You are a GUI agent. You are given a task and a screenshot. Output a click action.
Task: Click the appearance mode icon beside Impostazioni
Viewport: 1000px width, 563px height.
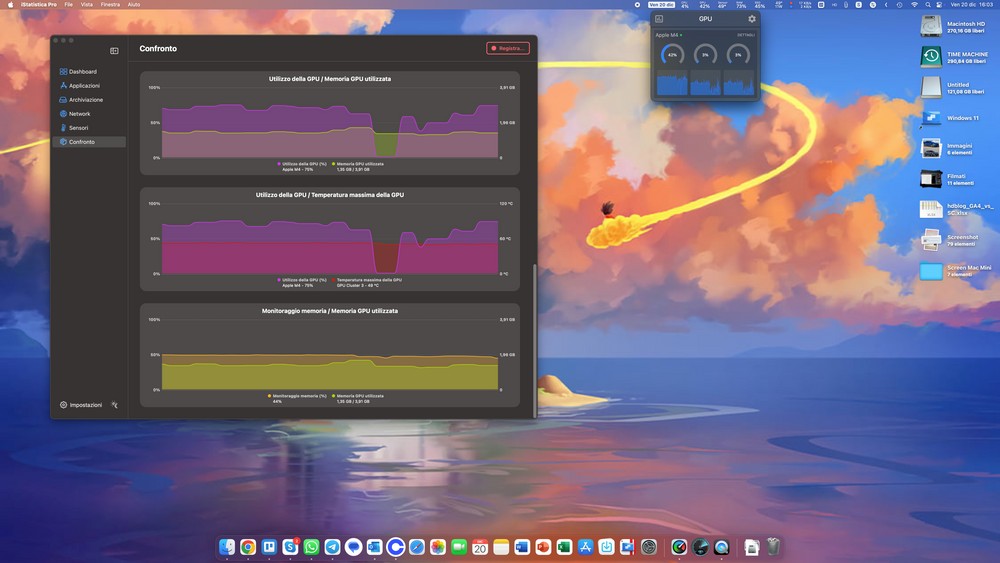point(115,405)
